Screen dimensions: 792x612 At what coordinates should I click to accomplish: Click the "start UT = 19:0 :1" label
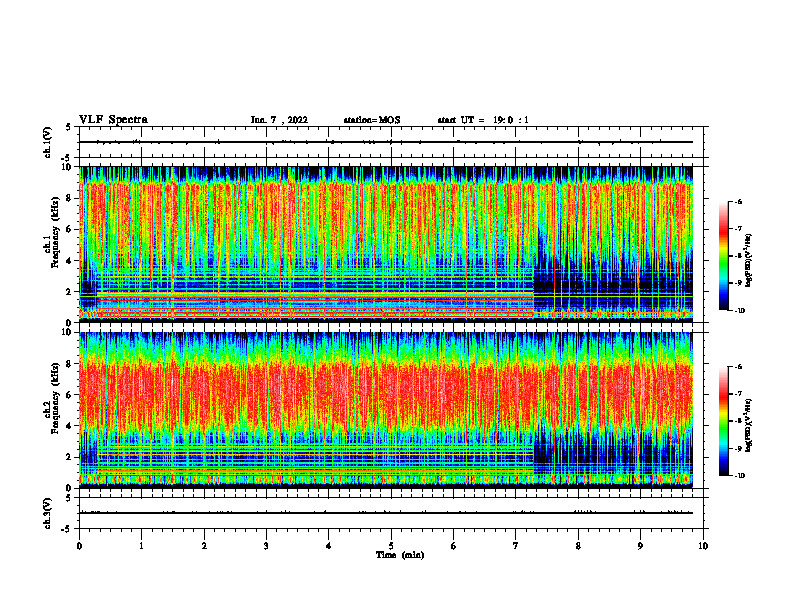tap(483, 120)
